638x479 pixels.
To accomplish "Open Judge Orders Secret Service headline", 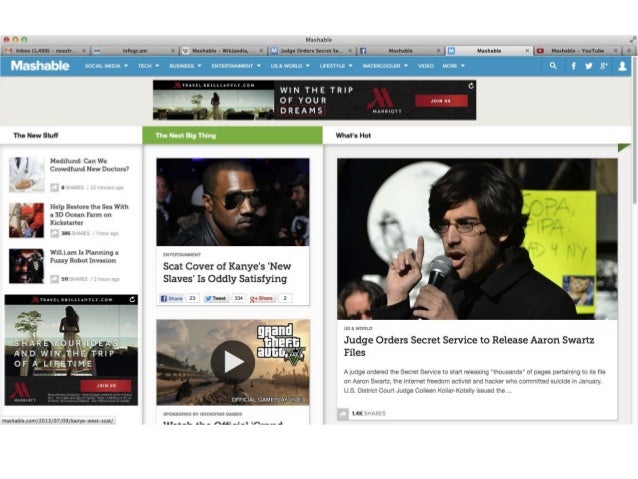I will (x=469, y=346).
